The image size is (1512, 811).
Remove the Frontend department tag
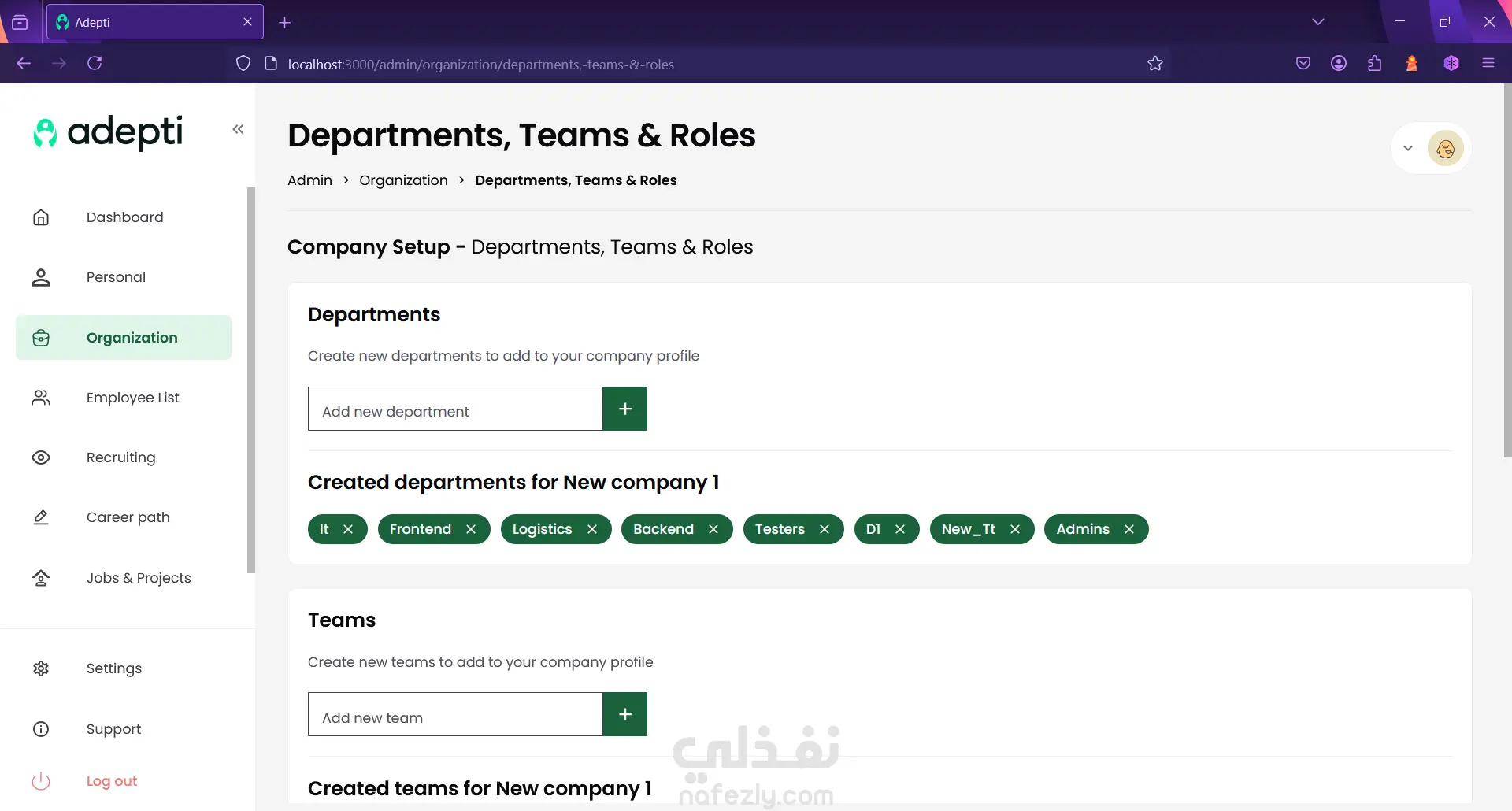(471, 529)
